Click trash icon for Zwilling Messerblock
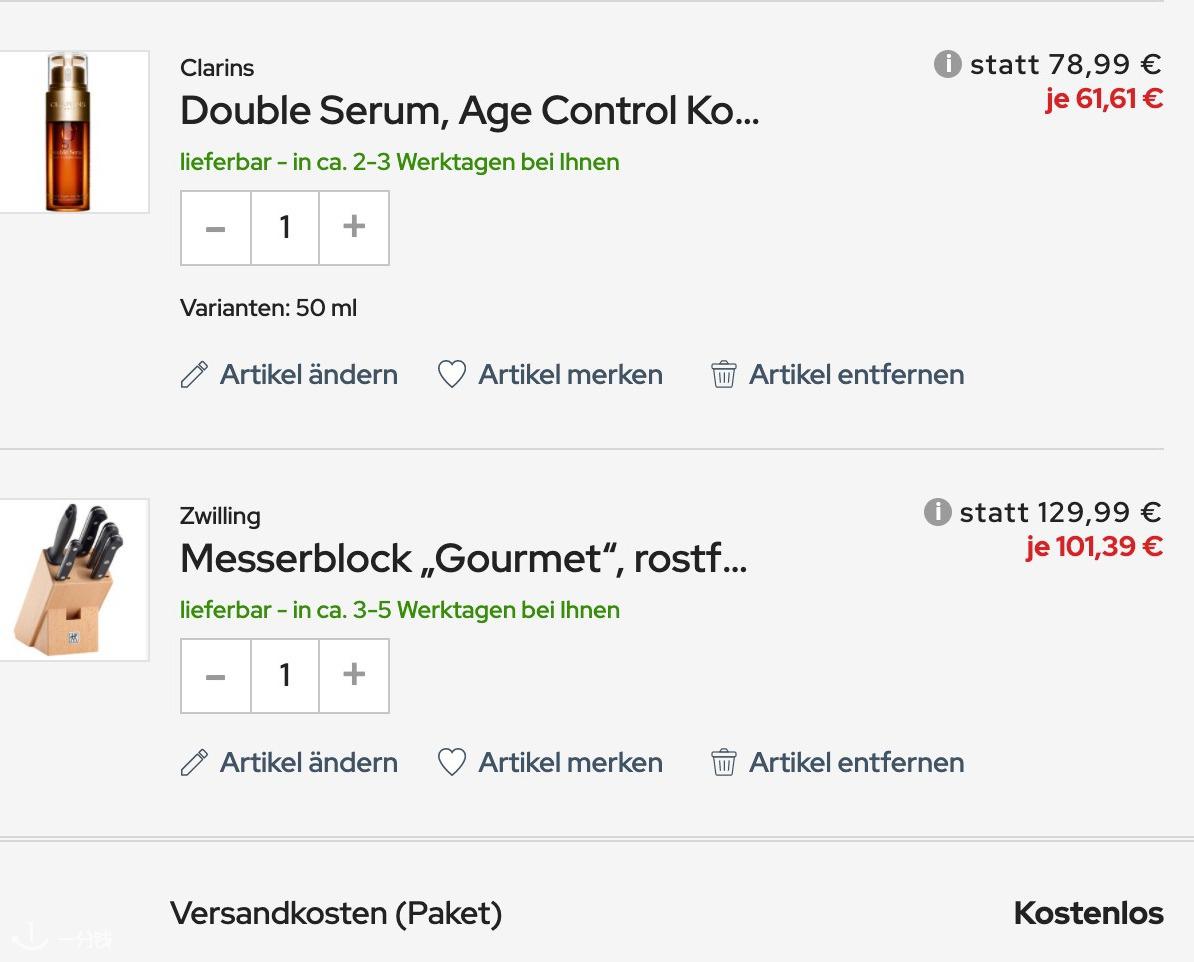1194x962 pixels. (723, 762)
